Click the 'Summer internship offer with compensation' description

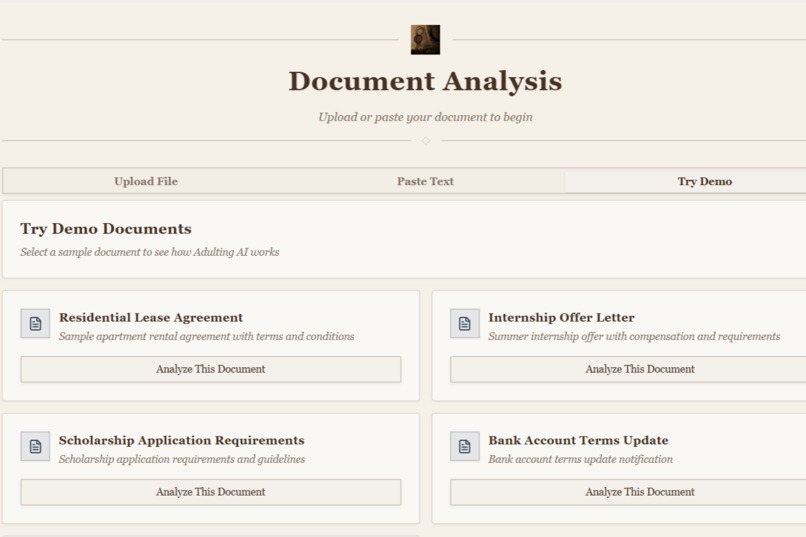click(x=634, y=336)
